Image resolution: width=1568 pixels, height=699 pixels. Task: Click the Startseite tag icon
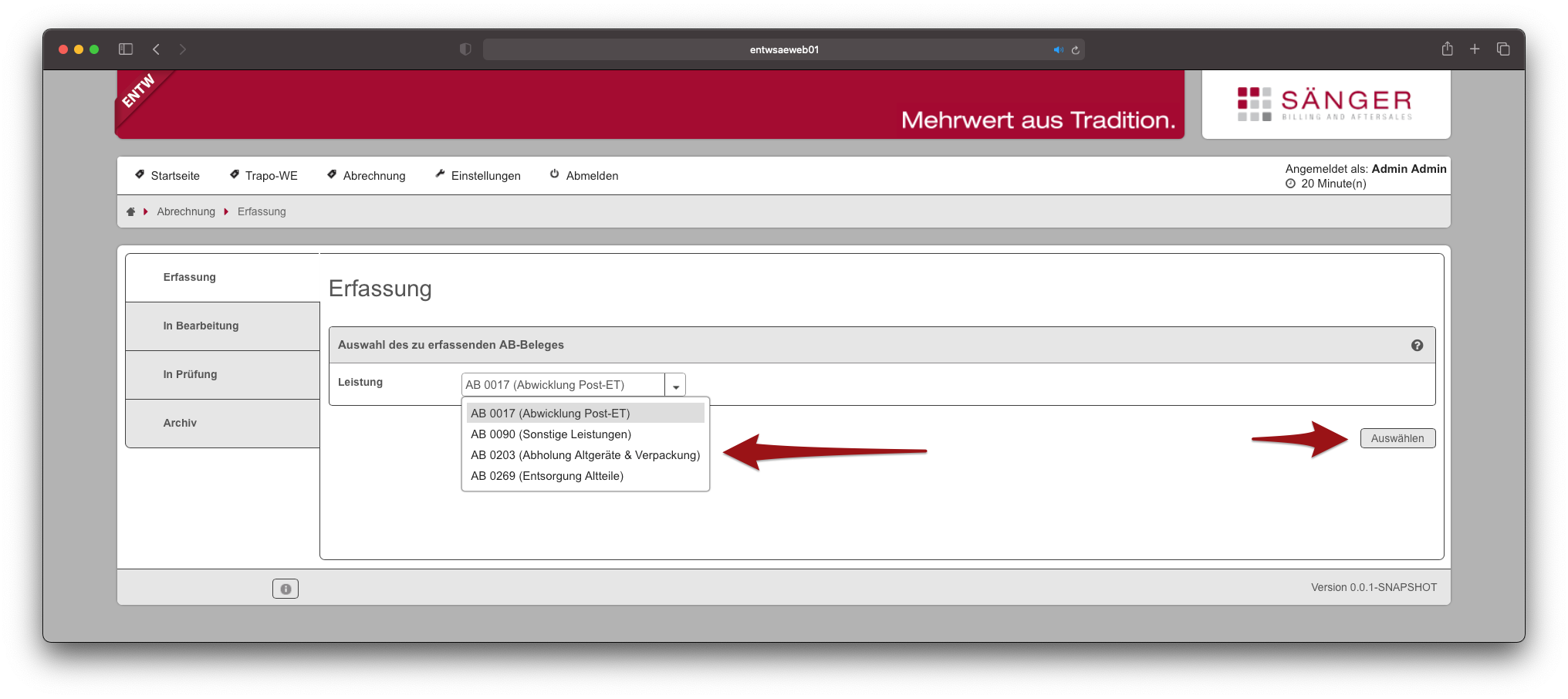(x=140, y=174)
